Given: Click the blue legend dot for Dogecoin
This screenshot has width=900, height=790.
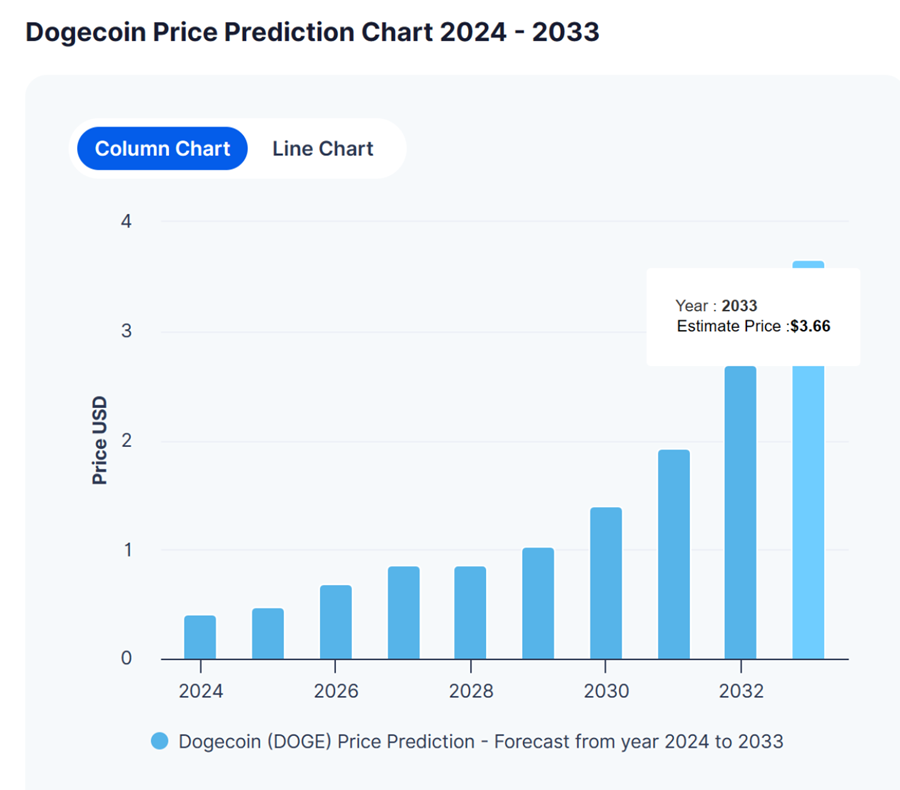Looking at the screenshot, I should (160, 741).
